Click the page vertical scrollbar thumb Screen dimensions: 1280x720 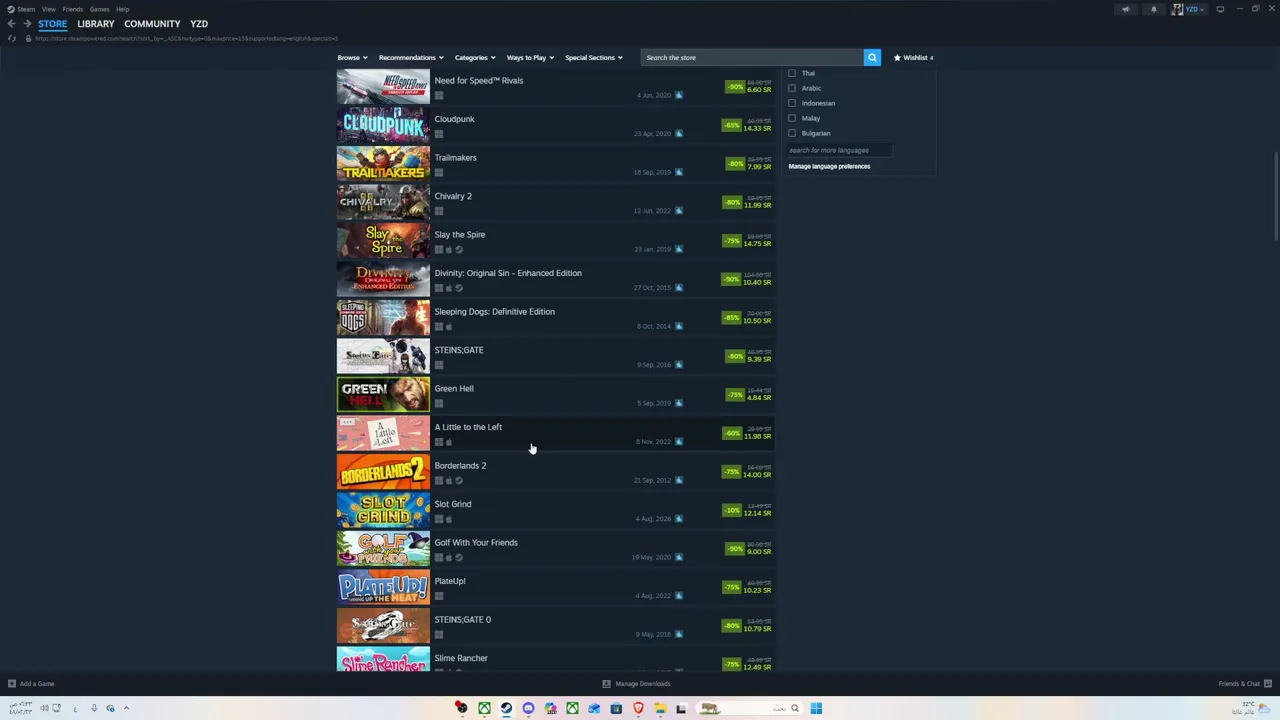[1275, 196]
